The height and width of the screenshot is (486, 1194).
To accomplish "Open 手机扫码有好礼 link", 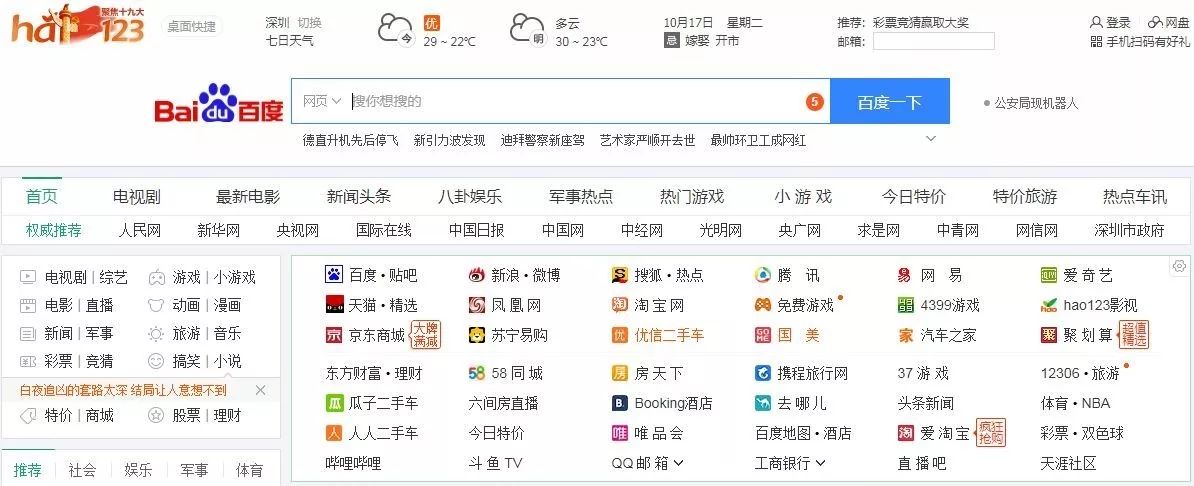I will click(1140, 41).
